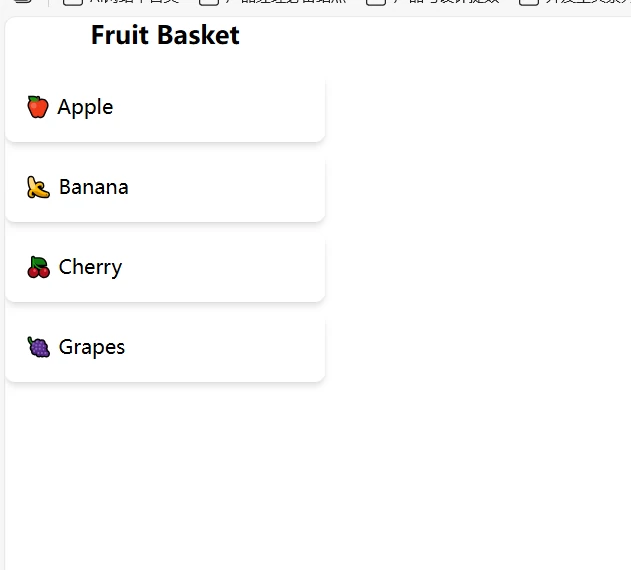
Task: Pick the "Grapes" text label
Action: coord(92,347)
